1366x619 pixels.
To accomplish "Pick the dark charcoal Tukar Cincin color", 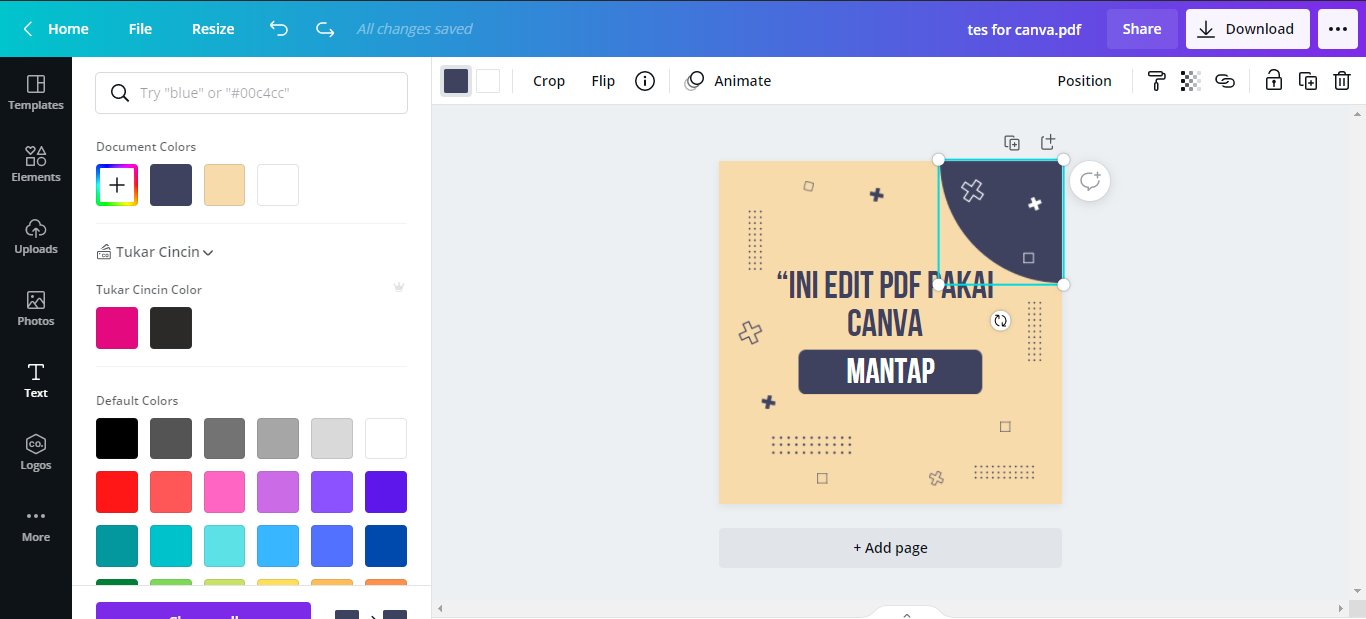I will click(171, 328).
